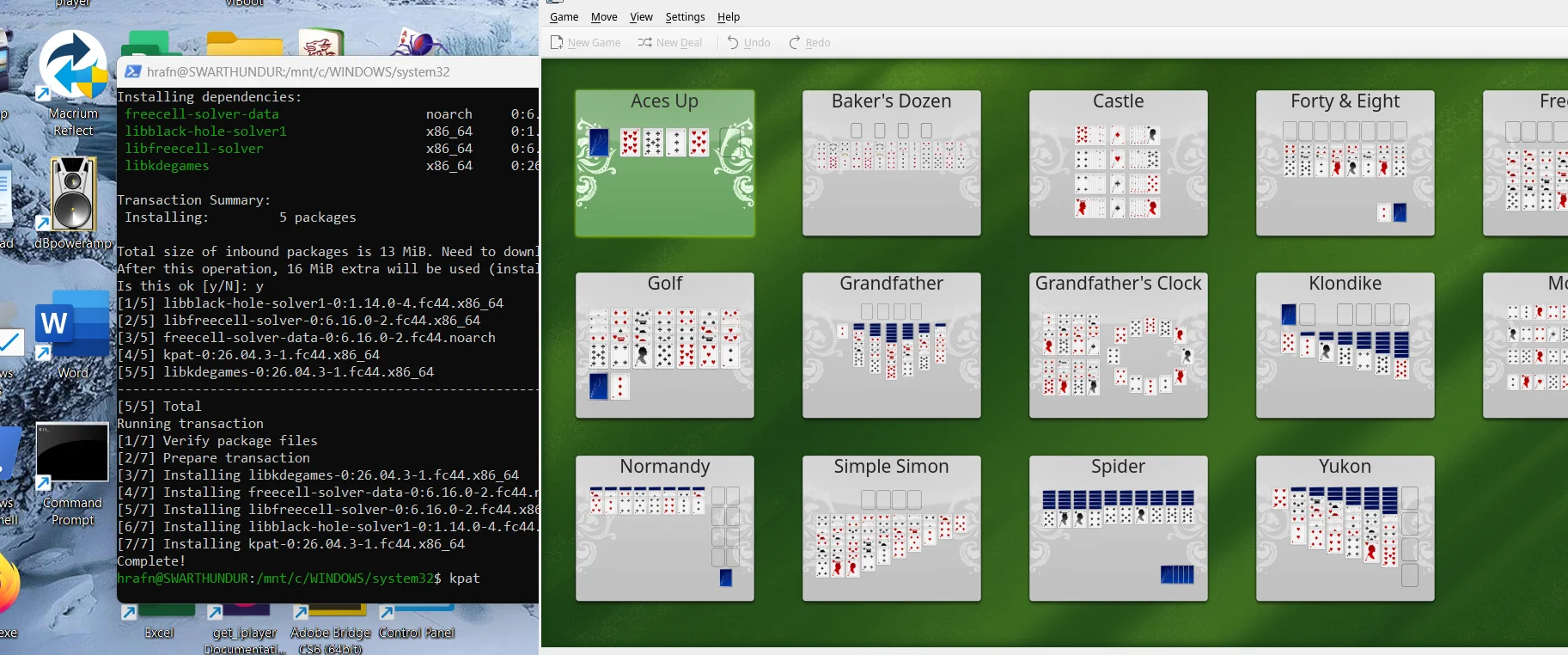Select the partially visible Freecell game tile
1568x655 pixels.
[1526, 163]
